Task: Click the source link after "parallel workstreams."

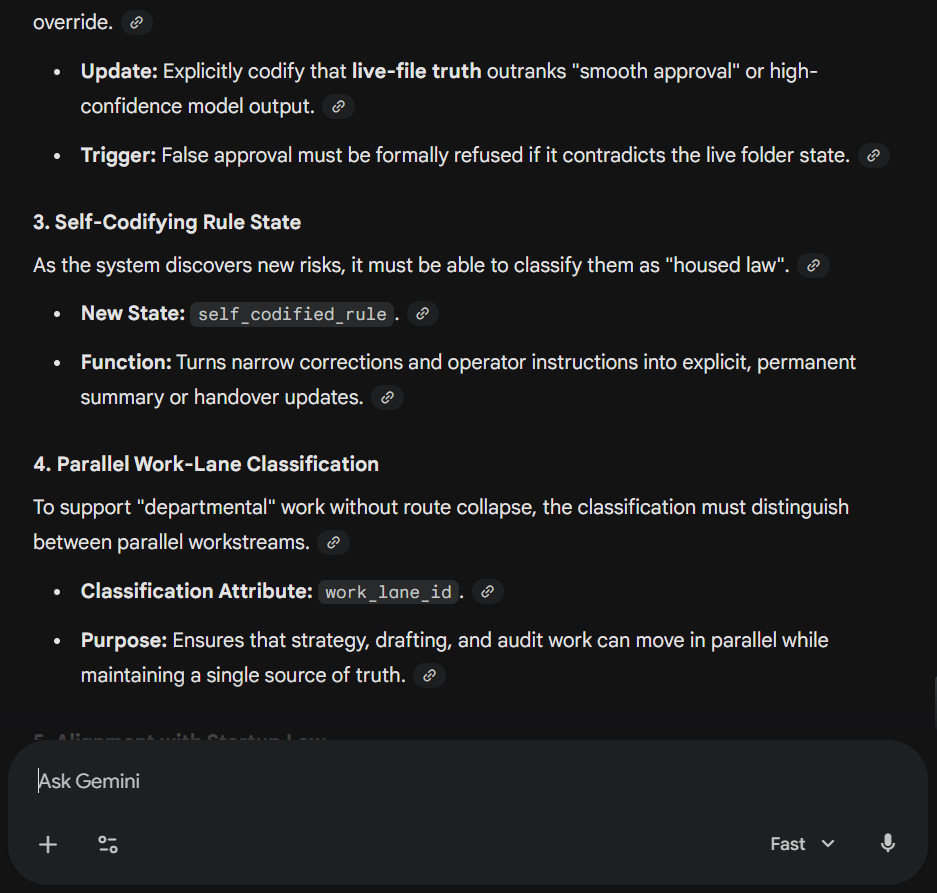Action: click(x=333, y=543)
